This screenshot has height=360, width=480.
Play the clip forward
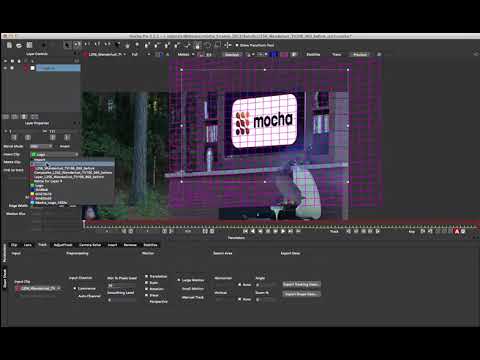coord(283,231)
